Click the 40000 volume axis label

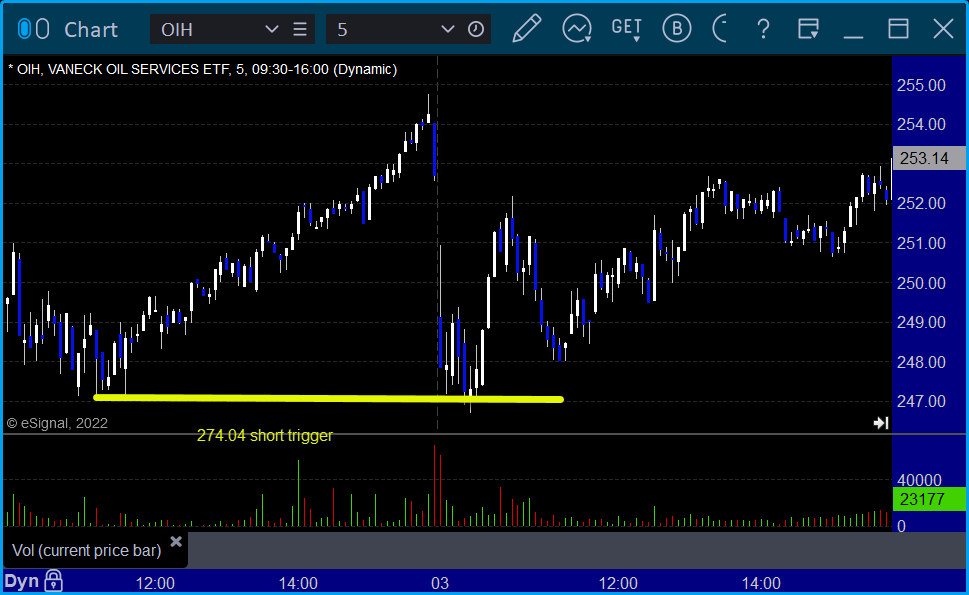point(919,480)
